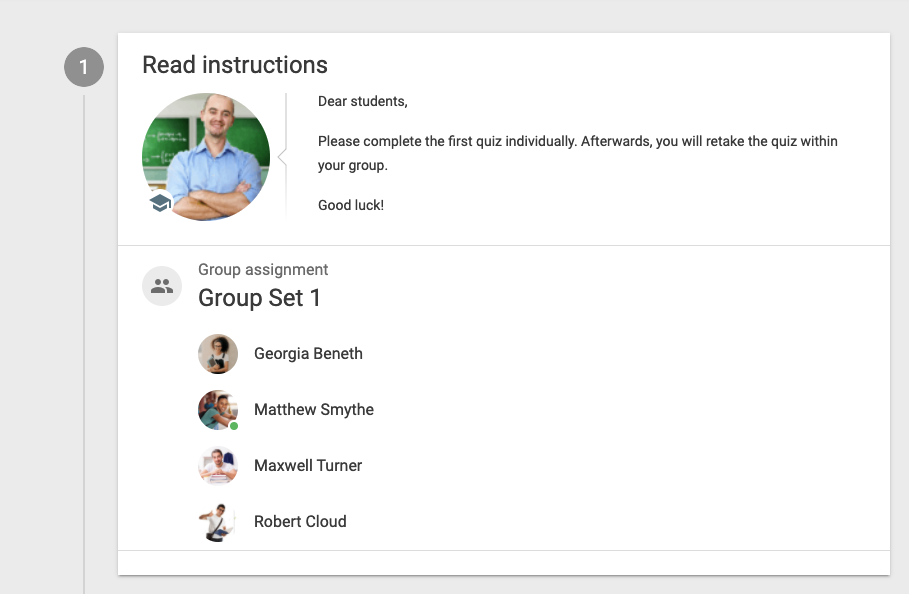Click the quiz instructions paragraph
Screen dimensions: 909x594
tap(577, 153)
